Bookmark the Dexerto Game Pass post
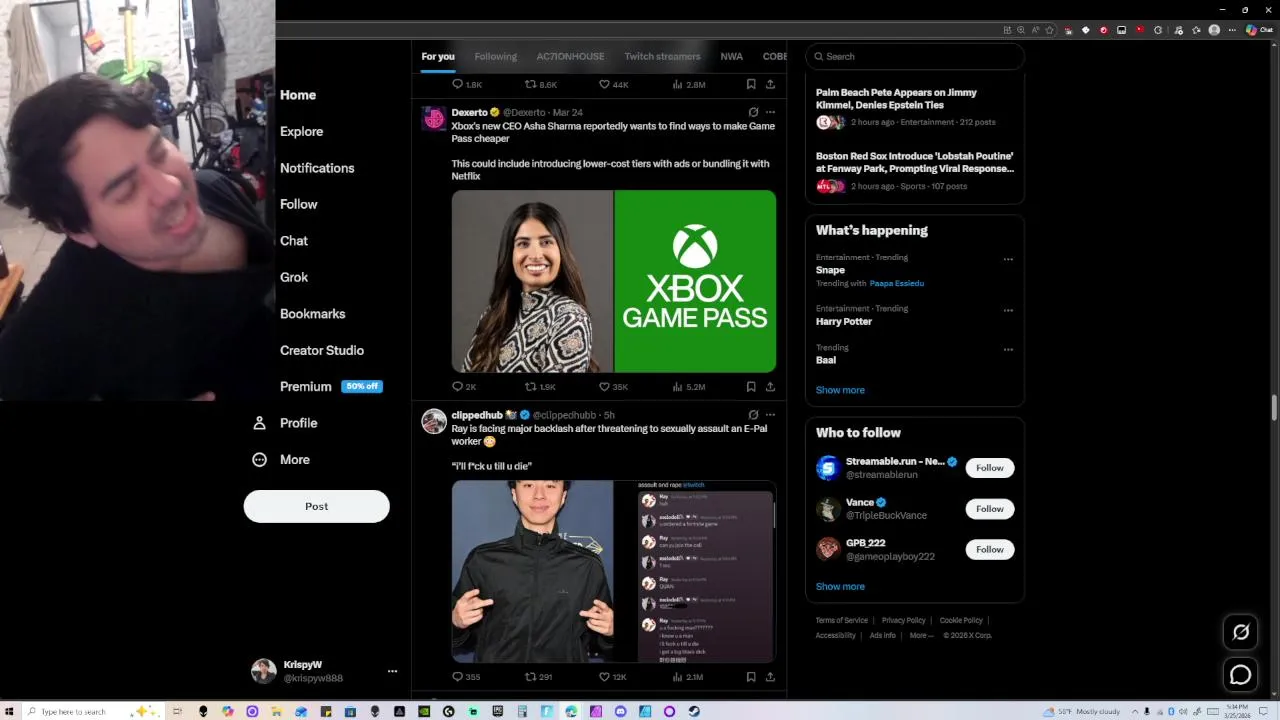Screen dimensions: 1280x720 click(x=751, y=386)
